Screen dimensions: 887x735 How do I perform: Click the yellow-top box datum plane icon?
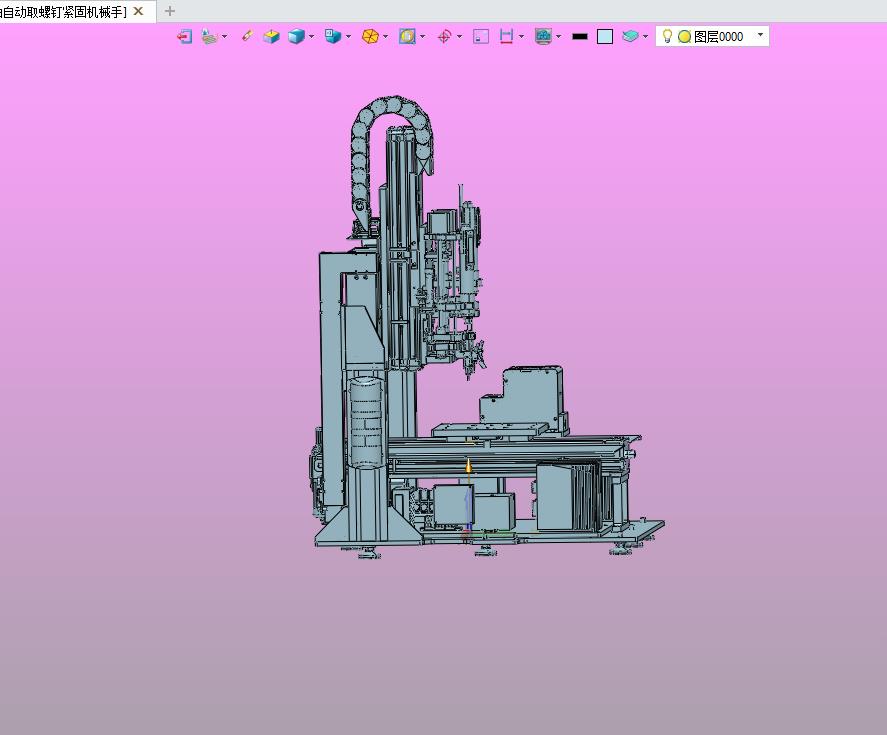tap(272, 37)
